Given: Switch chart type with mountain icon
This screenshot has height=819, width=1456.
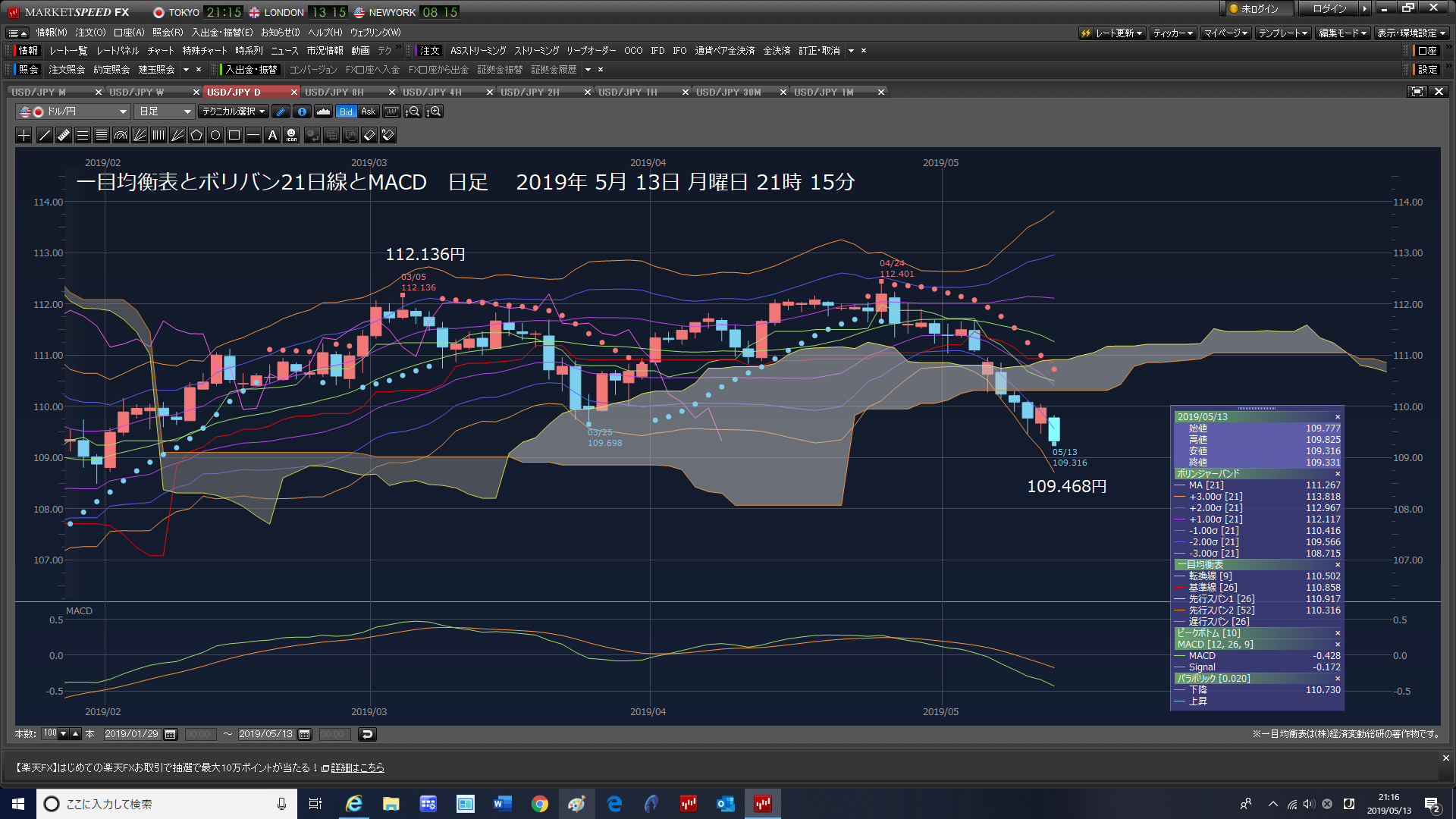Looking at the screenshot, I should coord(324,111).
